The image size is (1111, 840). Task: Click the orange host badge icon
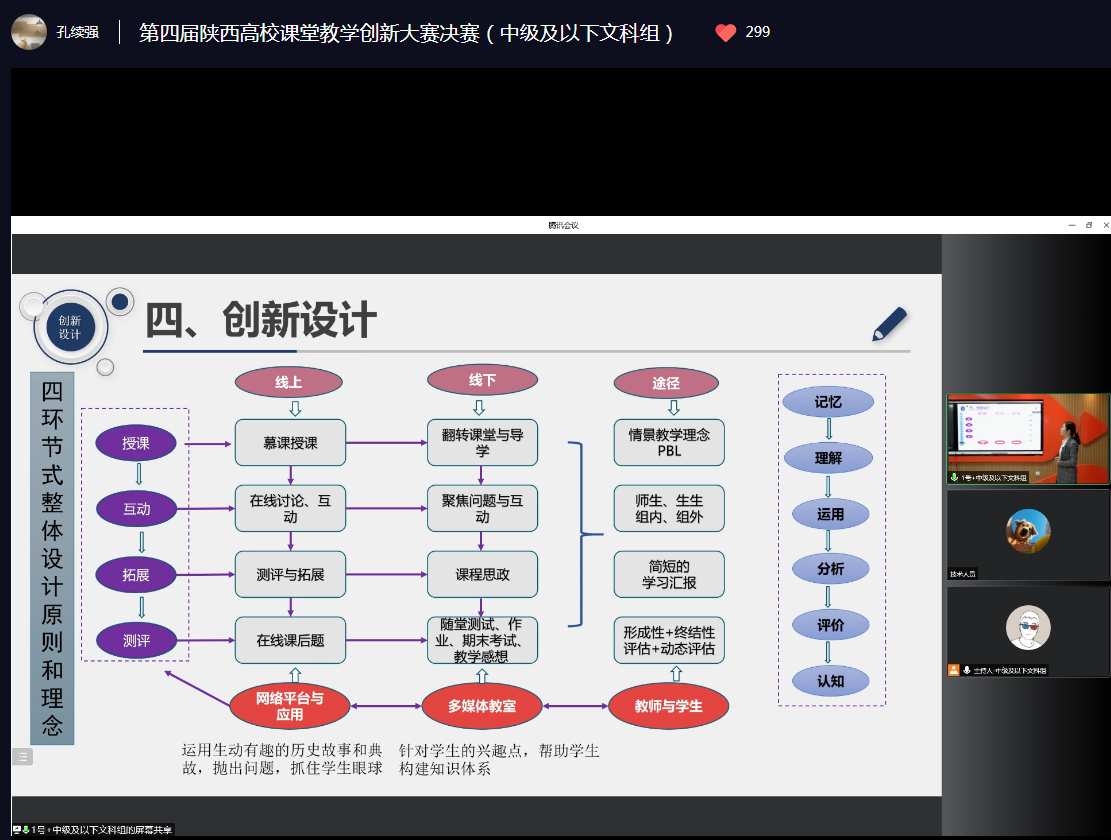point(954,670)
